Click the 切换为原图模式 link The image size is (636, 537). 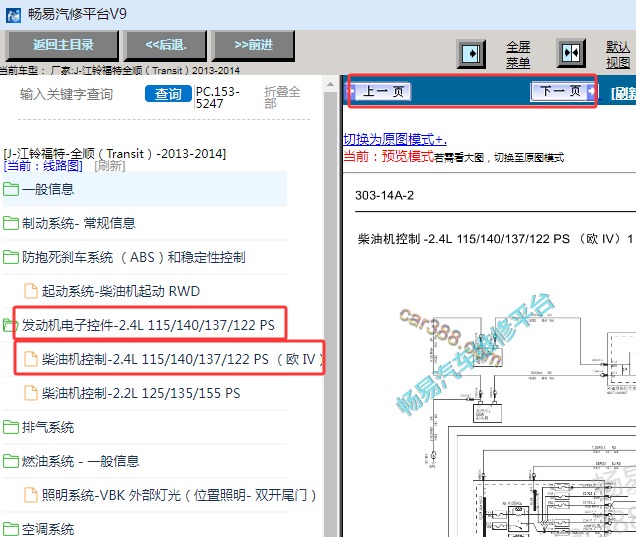(x=395, y=139)
